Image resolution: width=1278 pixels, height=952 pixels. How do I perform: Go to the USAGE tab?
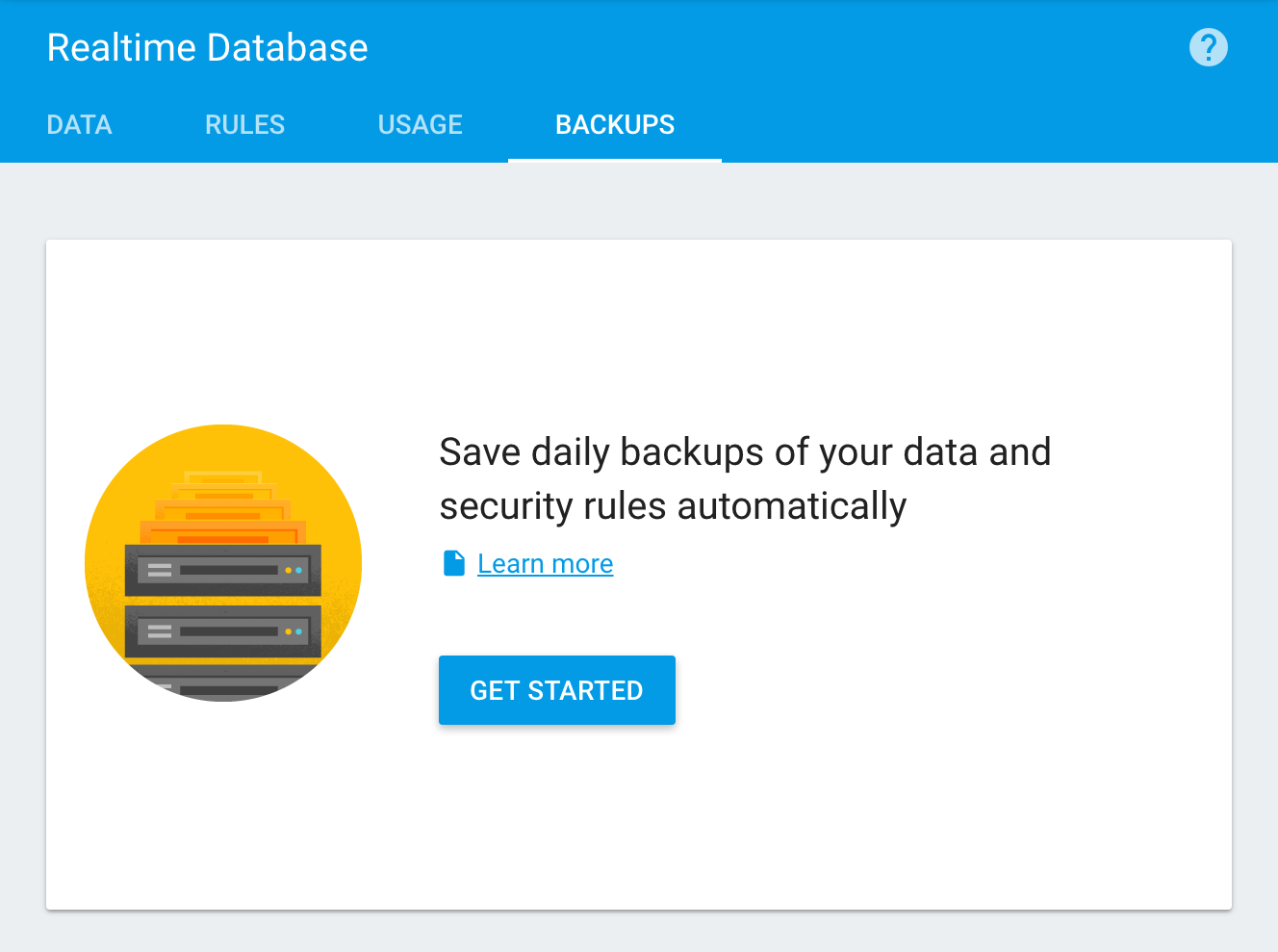[x=420, y=124]
